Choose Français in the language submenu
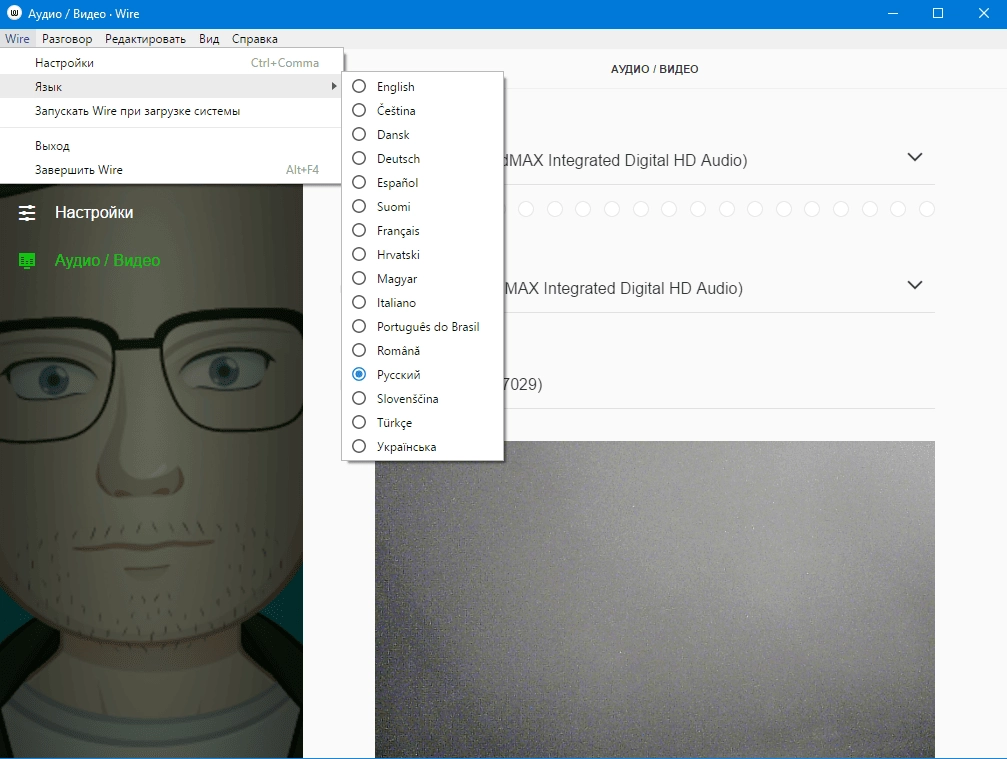The image size is (1007, 759). click(423, 231)
